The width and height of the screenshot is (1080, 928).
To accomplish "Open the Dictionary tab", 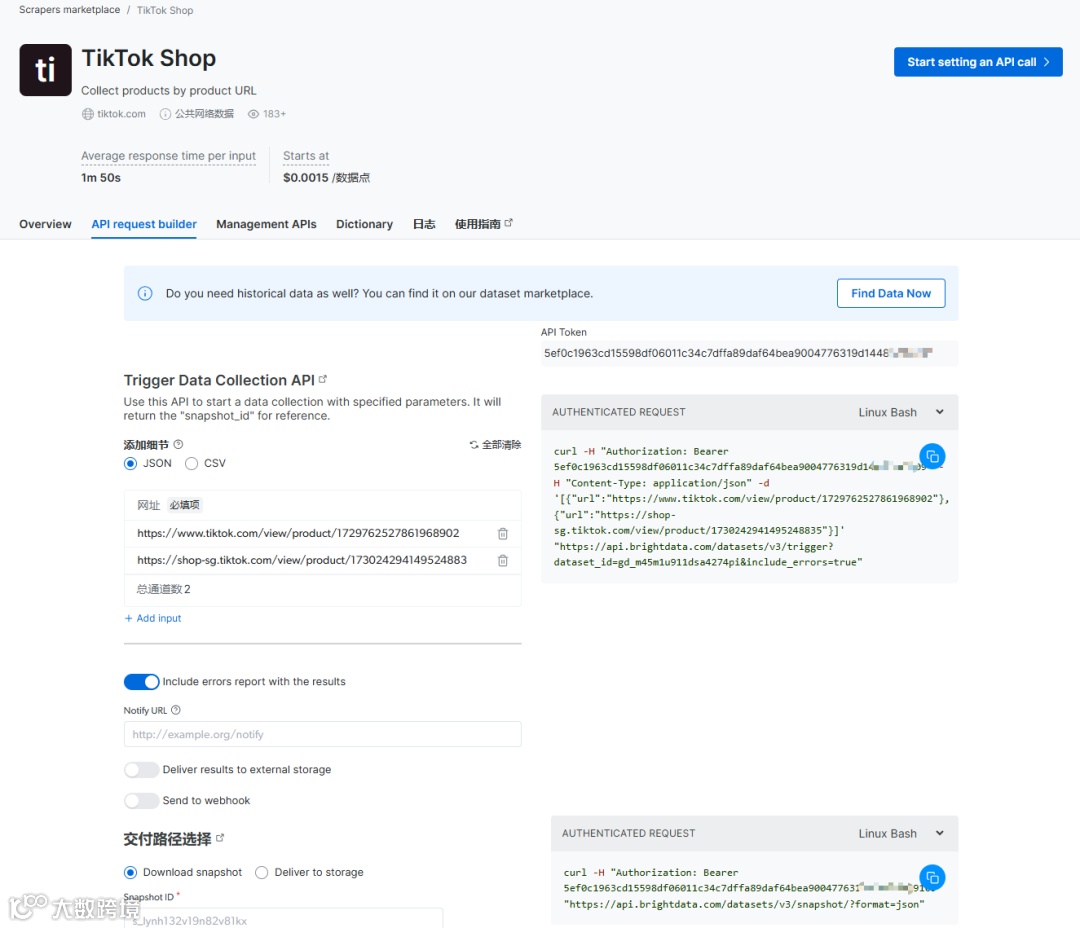I will click(364, 224).
